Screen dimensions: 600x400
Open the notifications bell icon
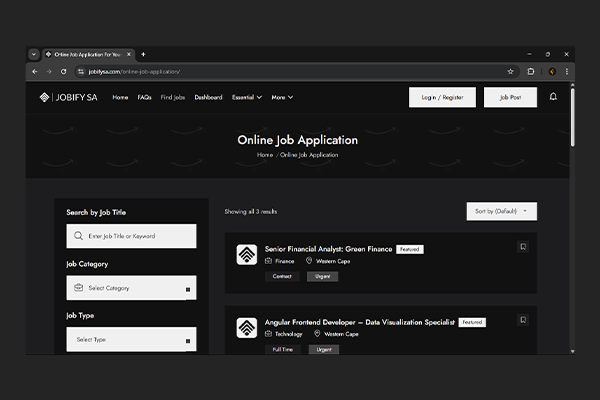(553, 97)
